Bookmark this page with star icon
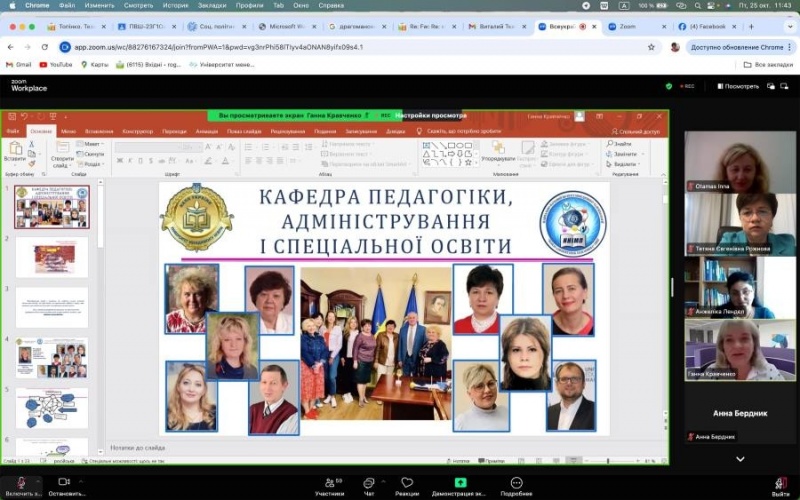 tap(651, 46)
